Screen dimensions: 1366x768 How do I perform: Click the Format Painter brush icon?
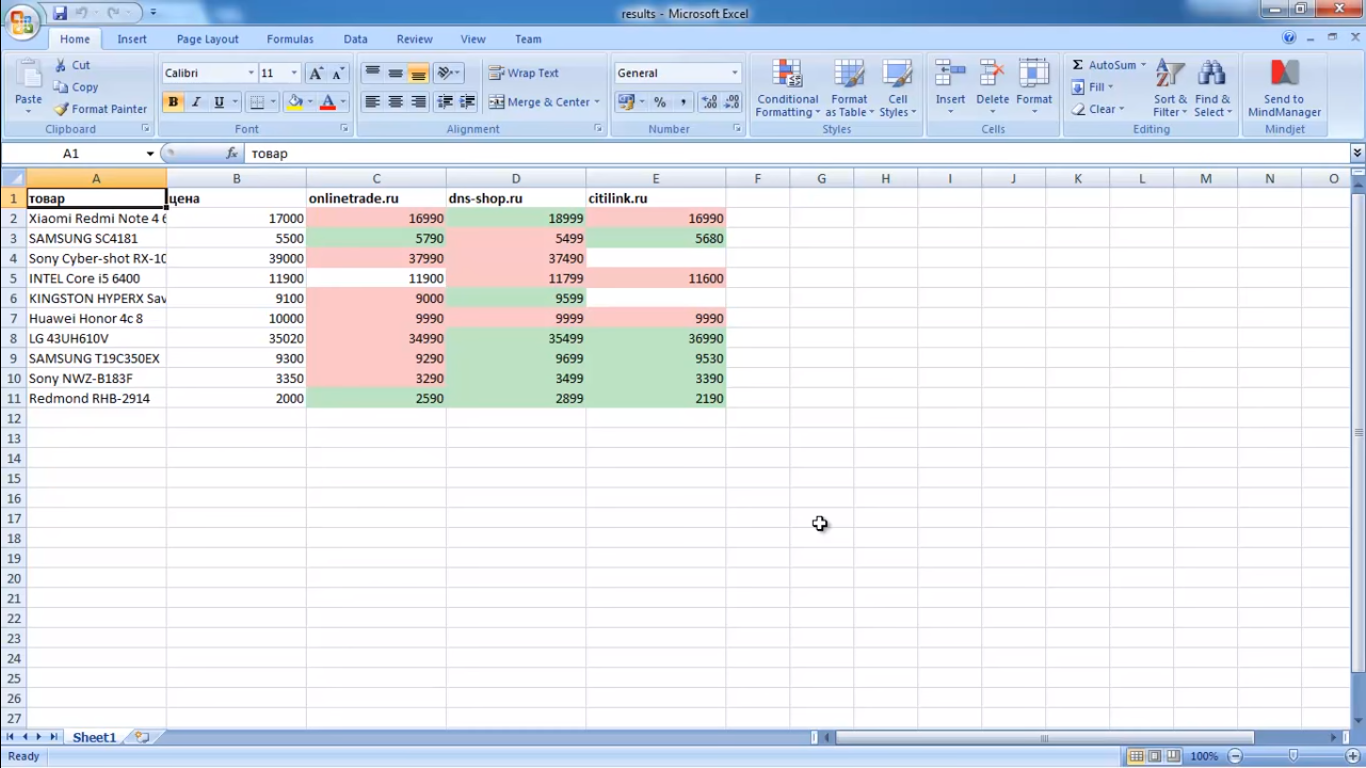click(61, 109)
